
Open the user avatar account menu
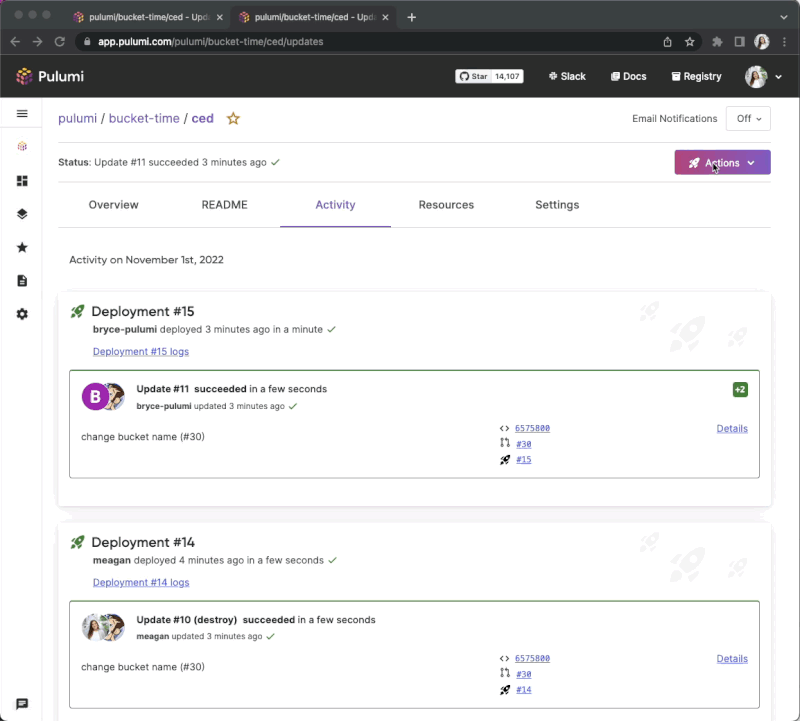(763, 77)
